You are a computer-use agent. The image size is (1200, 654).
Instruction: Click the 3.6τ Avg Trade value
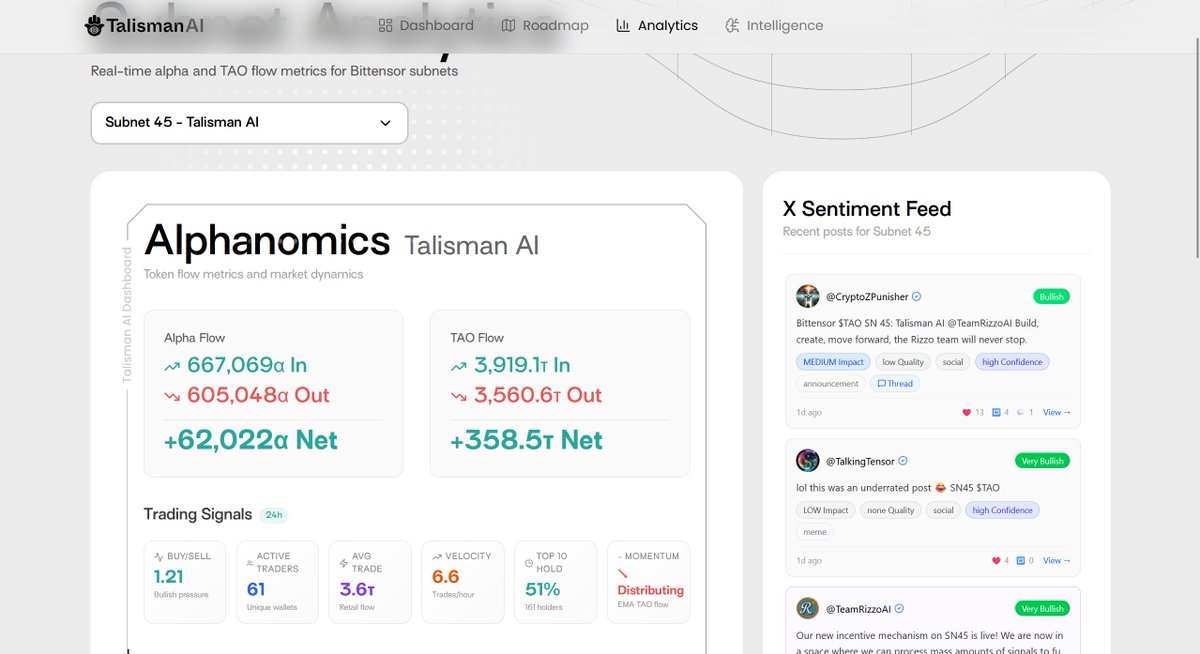click(358, 589)
